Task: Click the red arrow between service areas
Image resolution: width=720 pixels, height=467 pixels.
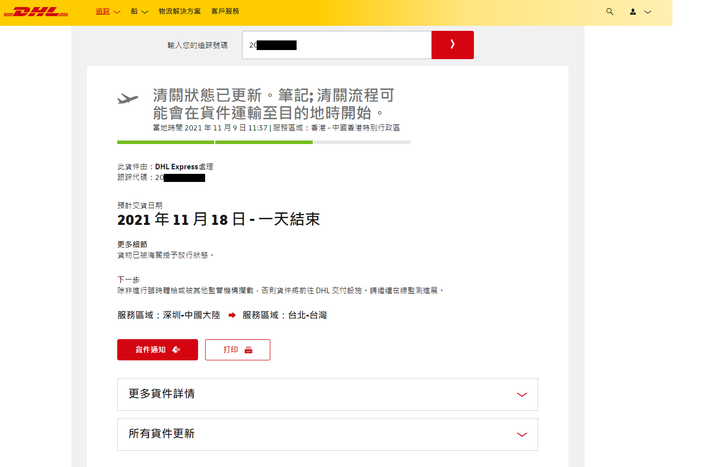Action: pos(232,315)
